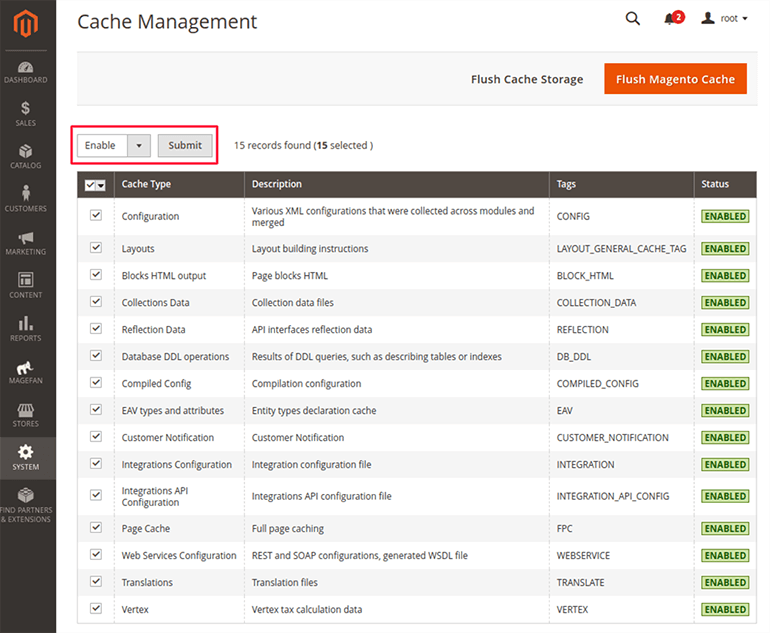Toggle the Integrations API Configuration checkbox
The height and width of the screenshot is (633, 770).
tap(96, 495)
